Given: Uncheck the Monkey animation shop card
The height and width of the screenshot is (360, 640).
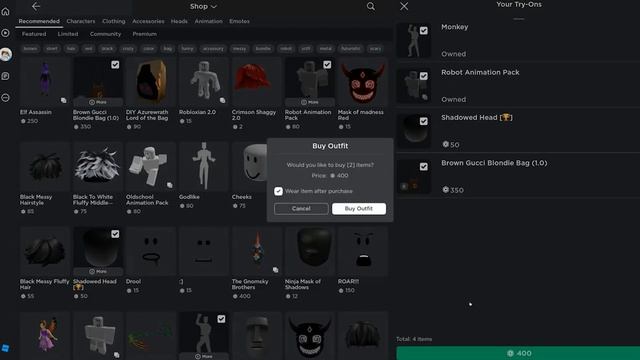Looking at the screenshot, I should coord(221,319).
